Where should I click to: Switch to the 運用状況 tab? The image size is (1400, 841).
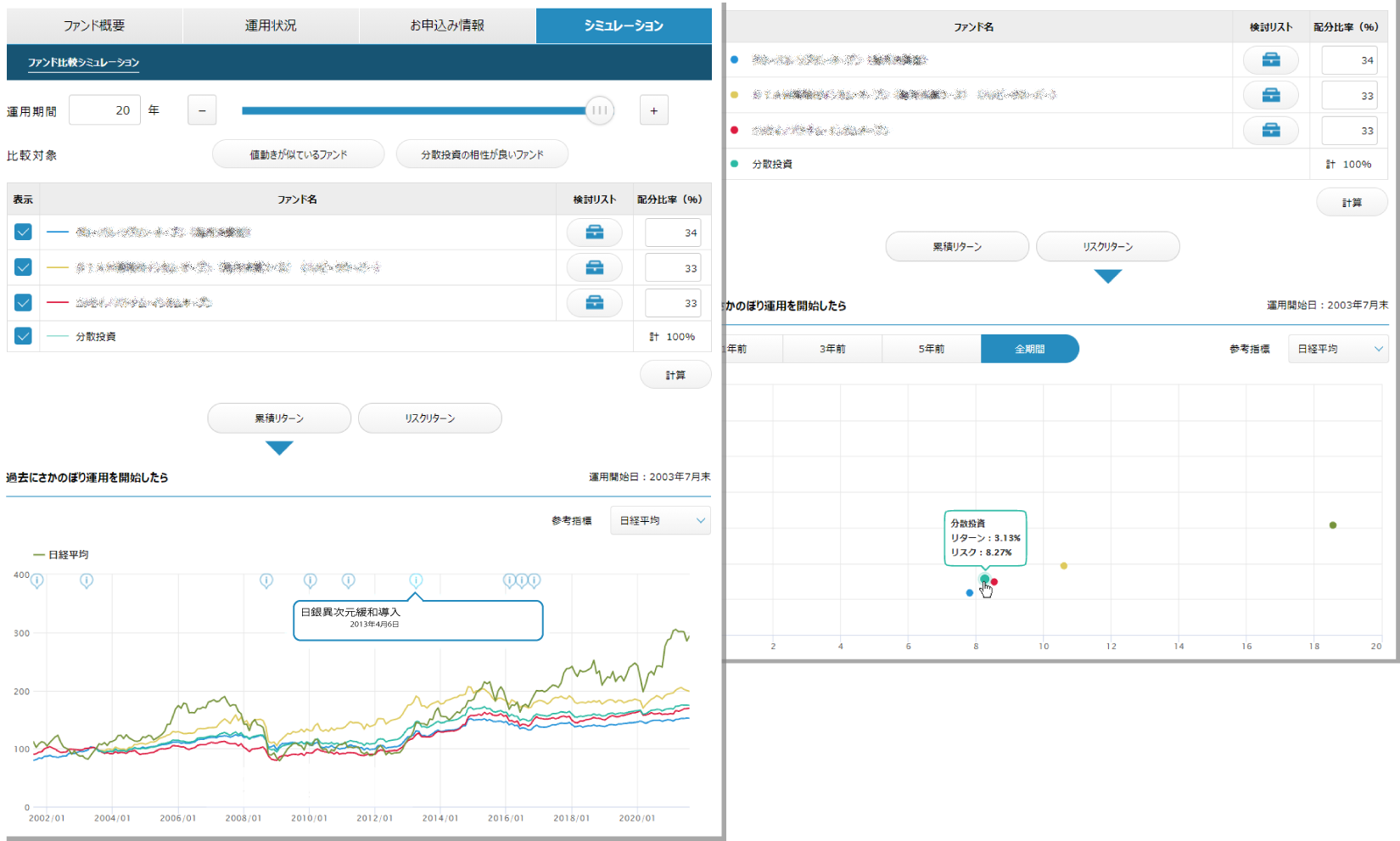point(271,25)
